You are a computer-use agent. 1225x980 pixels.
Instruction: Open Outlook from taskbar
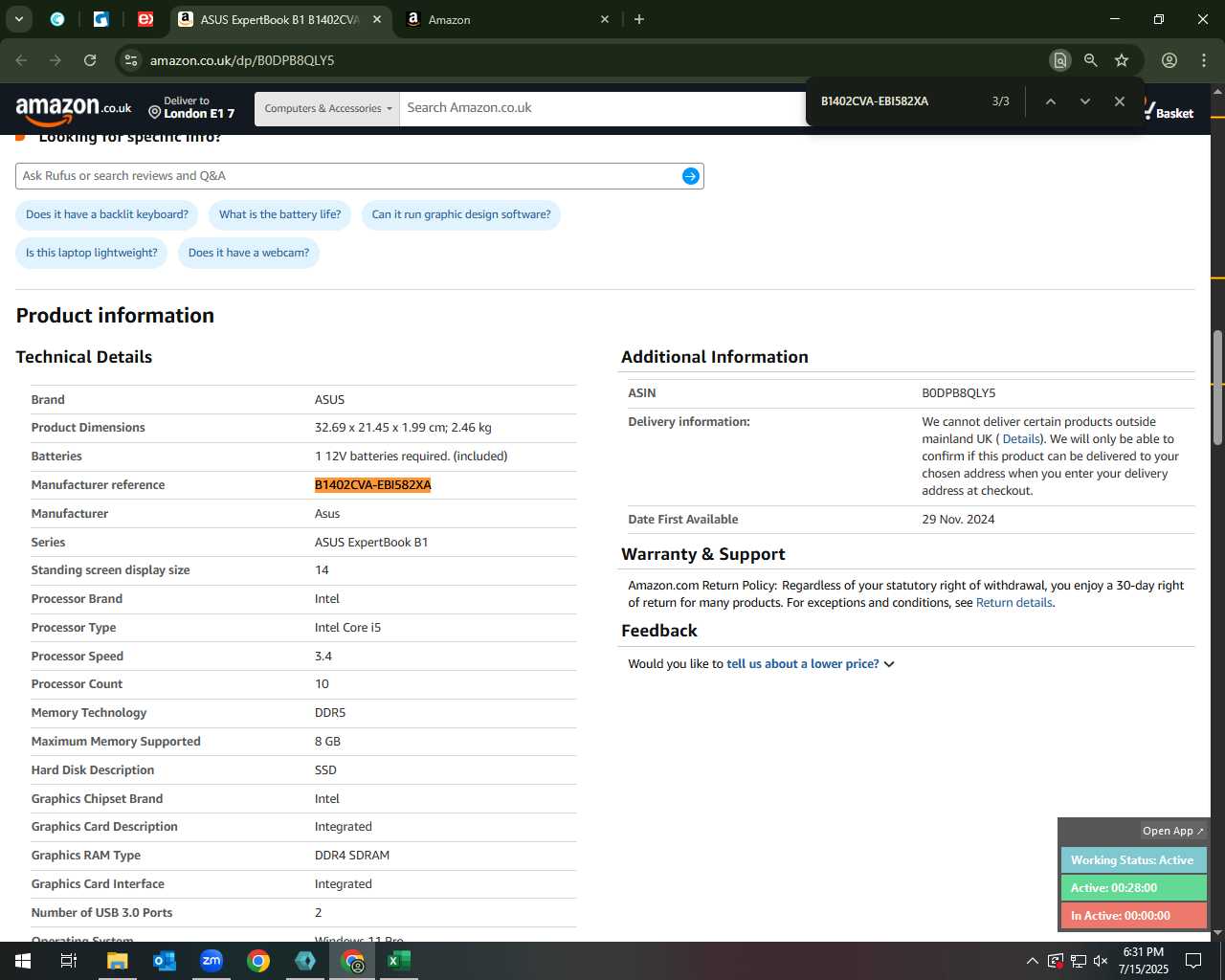point(165,961)
